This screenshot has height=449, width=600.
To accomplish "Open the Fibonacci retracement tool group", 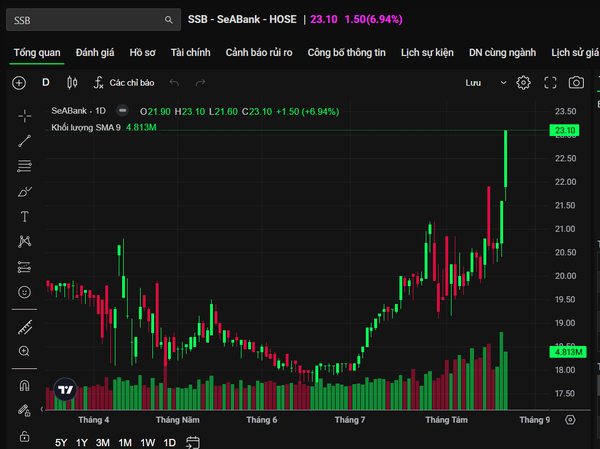I will 24,166.
